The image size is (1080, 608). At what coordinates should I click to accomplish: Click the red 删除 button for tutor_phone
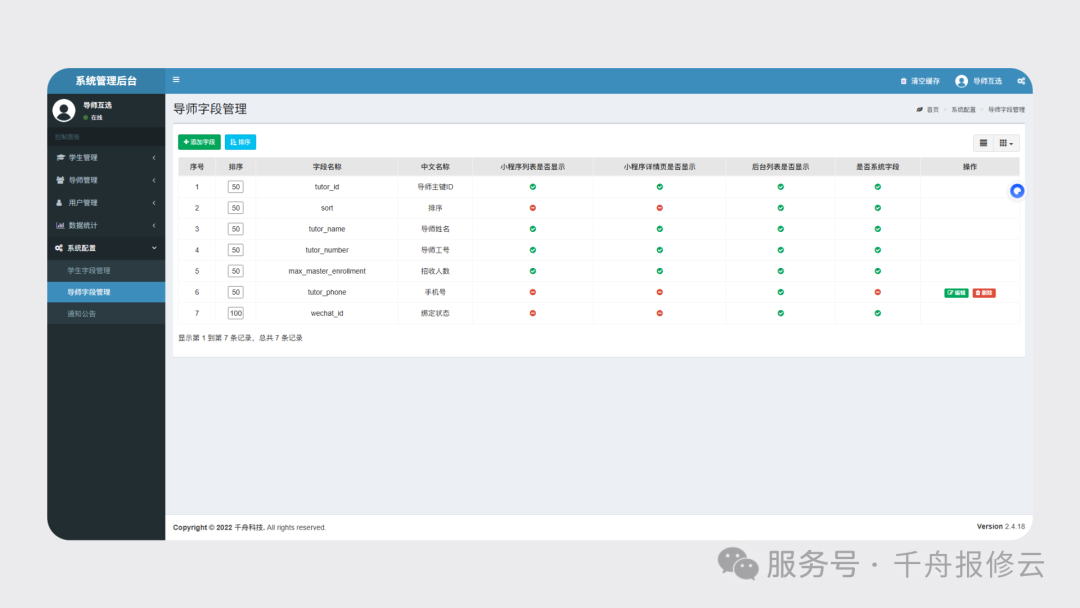(984, 293)
